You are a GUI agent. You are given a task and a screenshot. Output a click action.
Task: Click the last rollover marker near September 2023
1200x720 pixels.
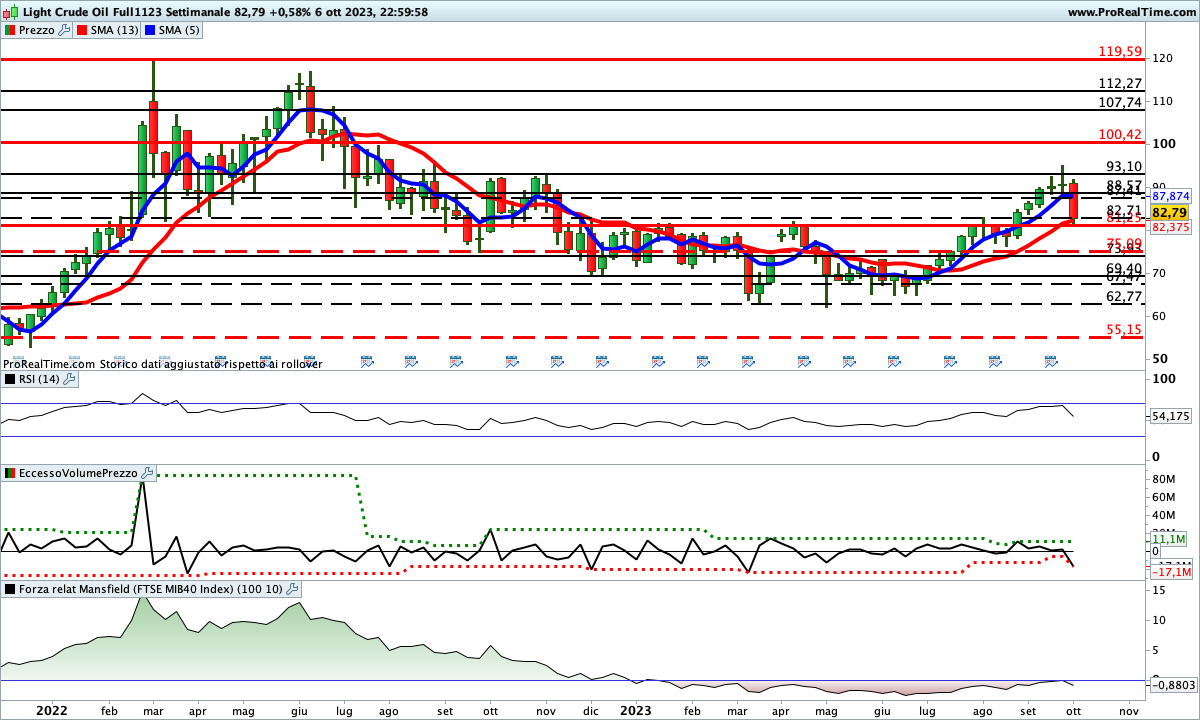coord(1051,359)
